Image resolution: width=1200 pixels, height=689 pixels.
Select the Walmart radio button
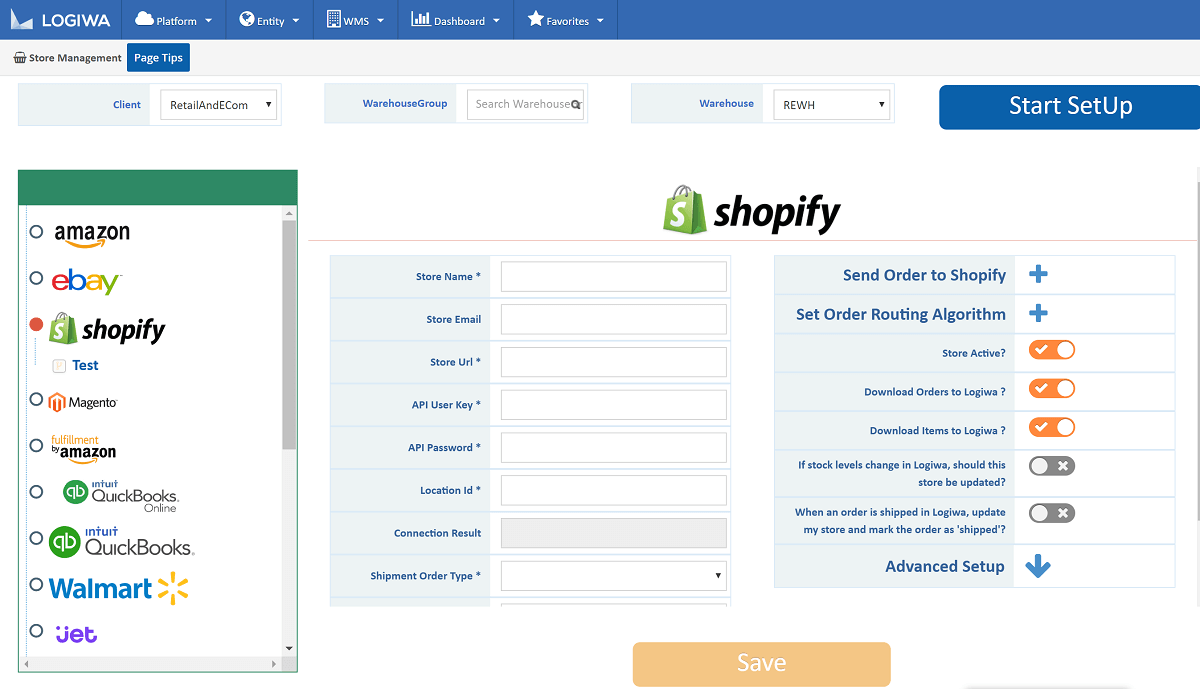pos(36,584)
